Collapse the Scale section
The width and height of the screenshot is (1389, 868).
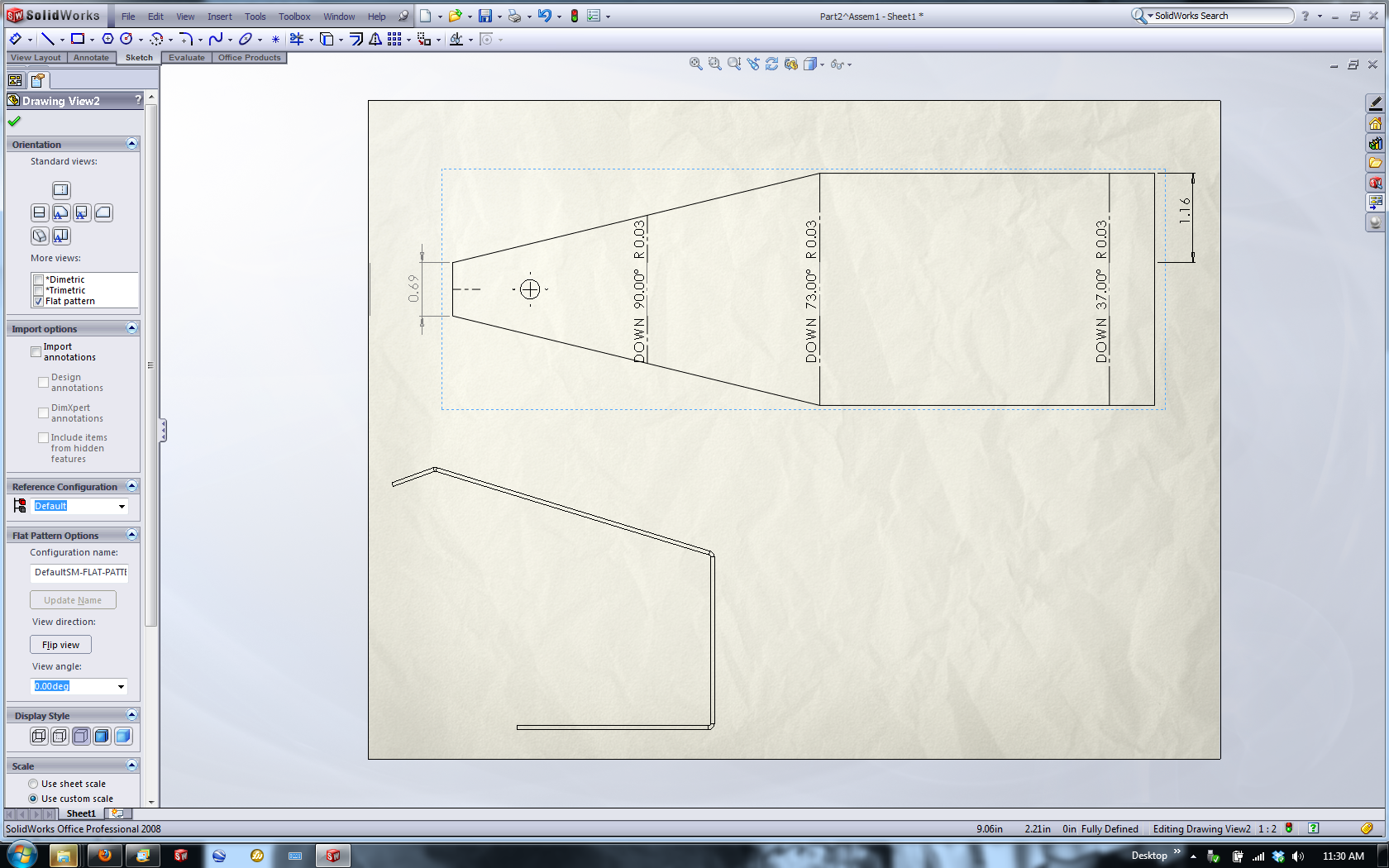tap(131, 765)
